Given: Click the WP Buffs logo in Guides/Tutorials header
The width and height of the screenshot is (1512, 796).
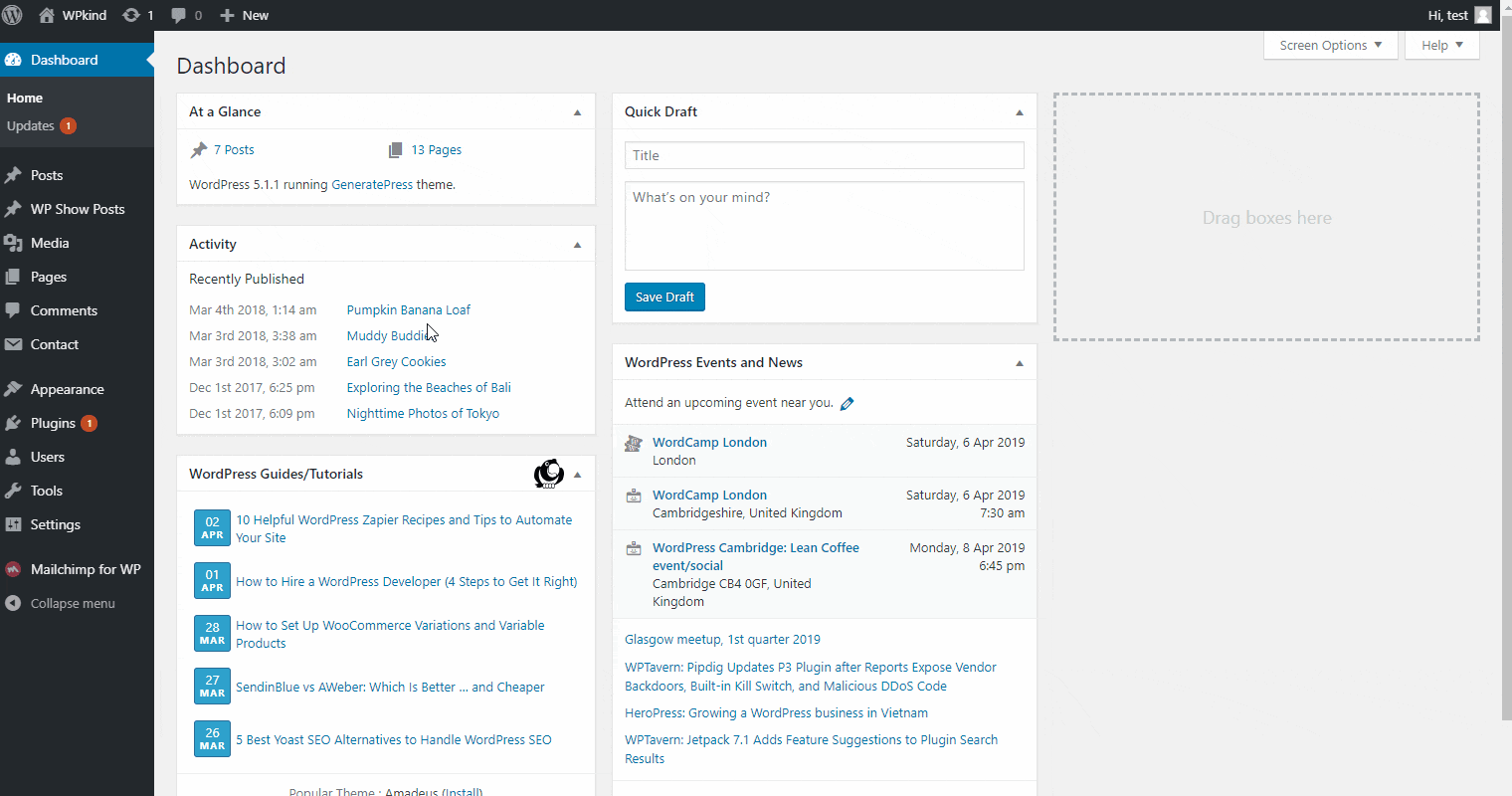Looking at the screenshot, I should [x=549, y=474].
